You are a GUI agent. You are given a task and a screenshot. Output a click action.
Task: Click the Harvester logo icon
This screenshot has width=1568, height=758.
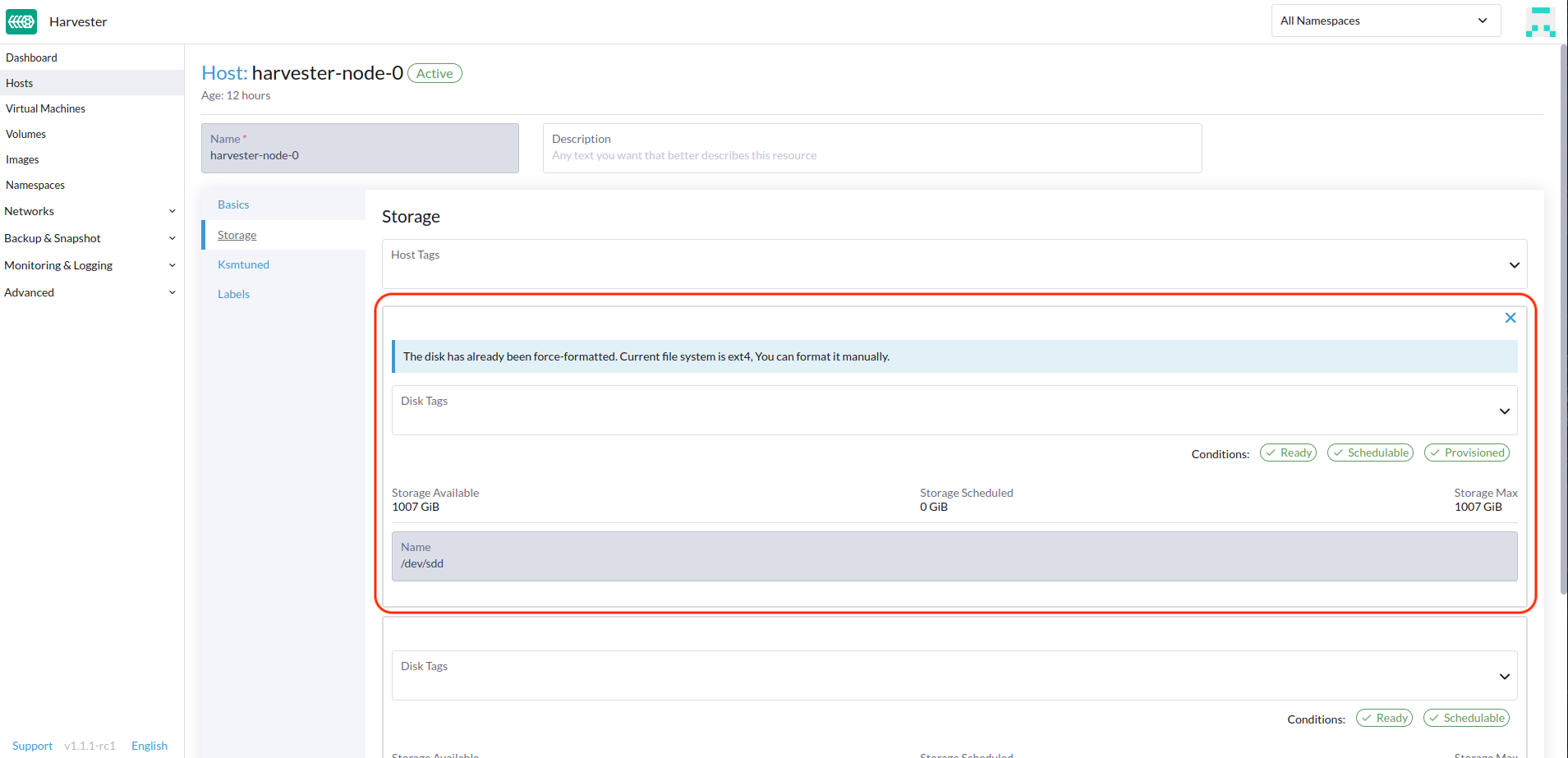[21, 21]
